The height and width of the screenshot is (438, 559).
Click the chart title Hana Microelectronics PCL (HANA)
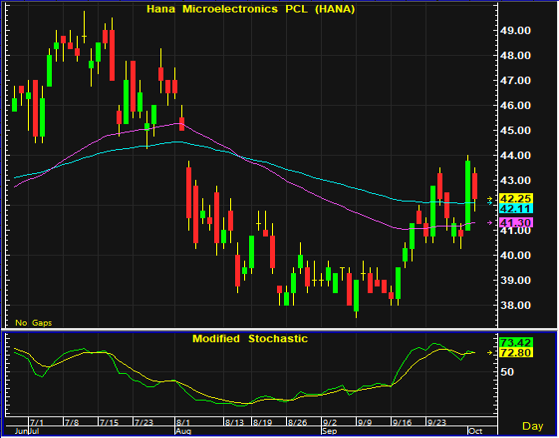pos(251,9)
